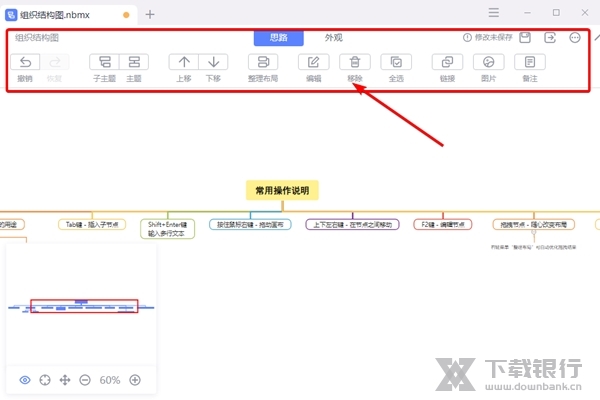The height and width of the screenshot is (400, 600).
Task: Select the Tab键 - 插入子节点 node
Action: pos(92,224)
